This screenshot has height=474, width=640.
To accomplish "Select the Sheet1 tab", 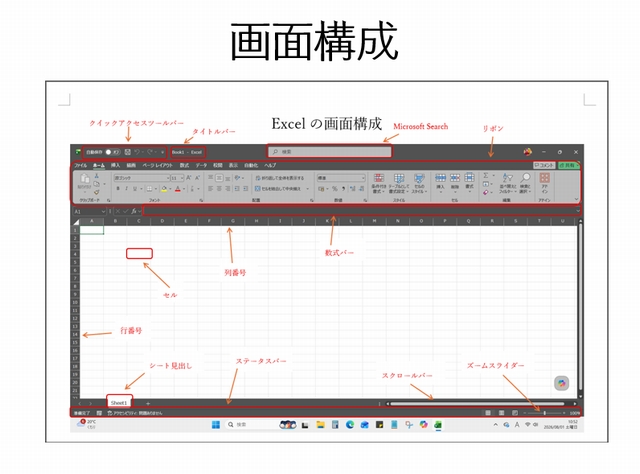I will pos(119,403).
